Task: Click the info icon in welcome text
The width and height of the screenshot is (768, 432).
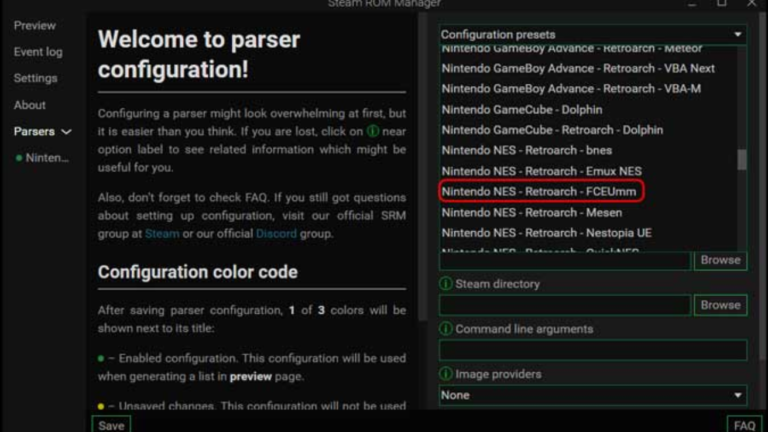Action: click(x=373, y=131)
